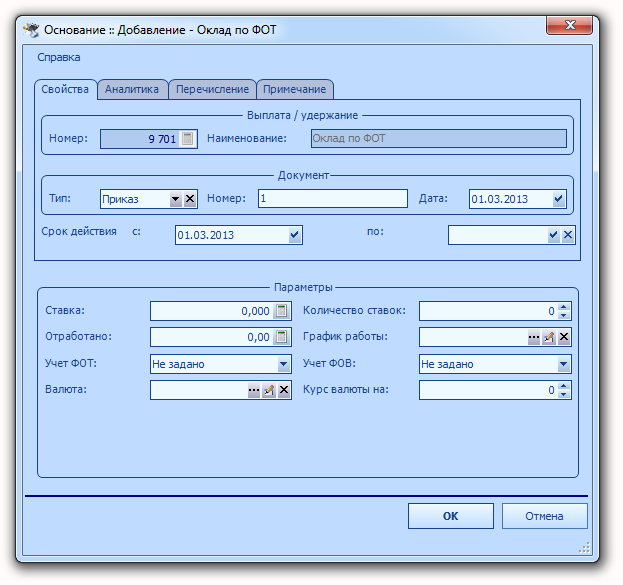
Task: Decrease Количество ставок with down arrow
Action: 563,316
